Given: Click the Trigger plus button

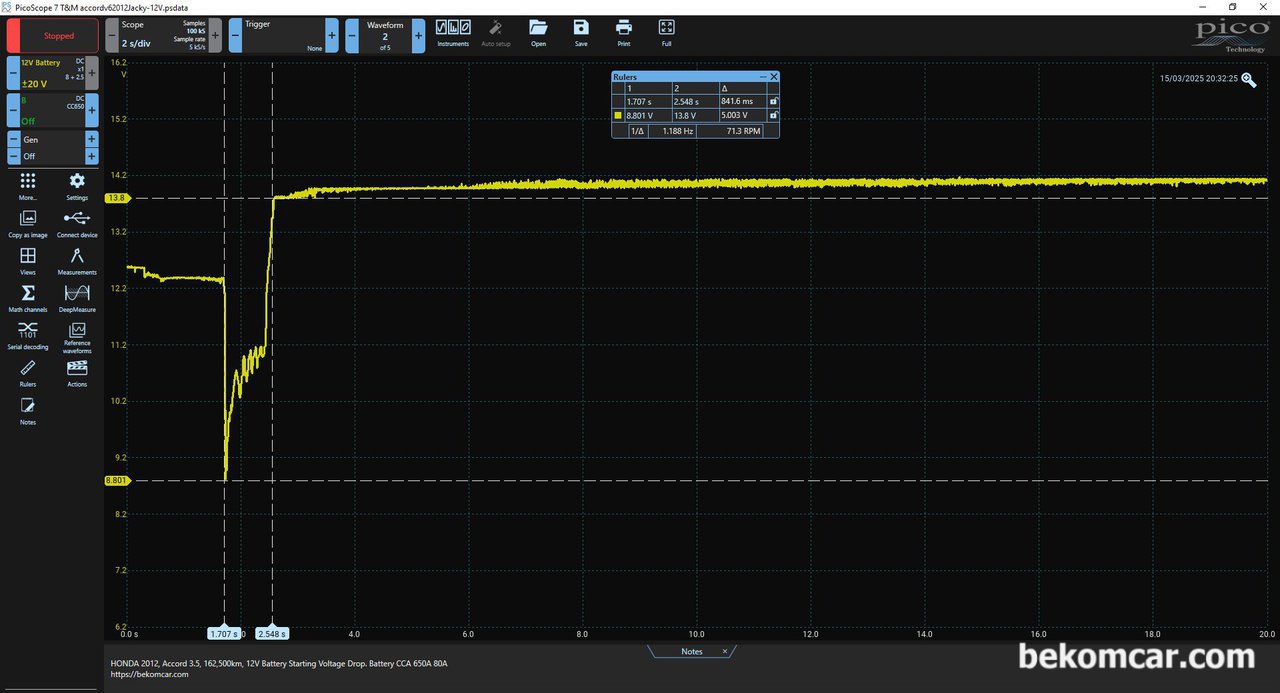Looking at the screenshot, I should tap(333, 35).
